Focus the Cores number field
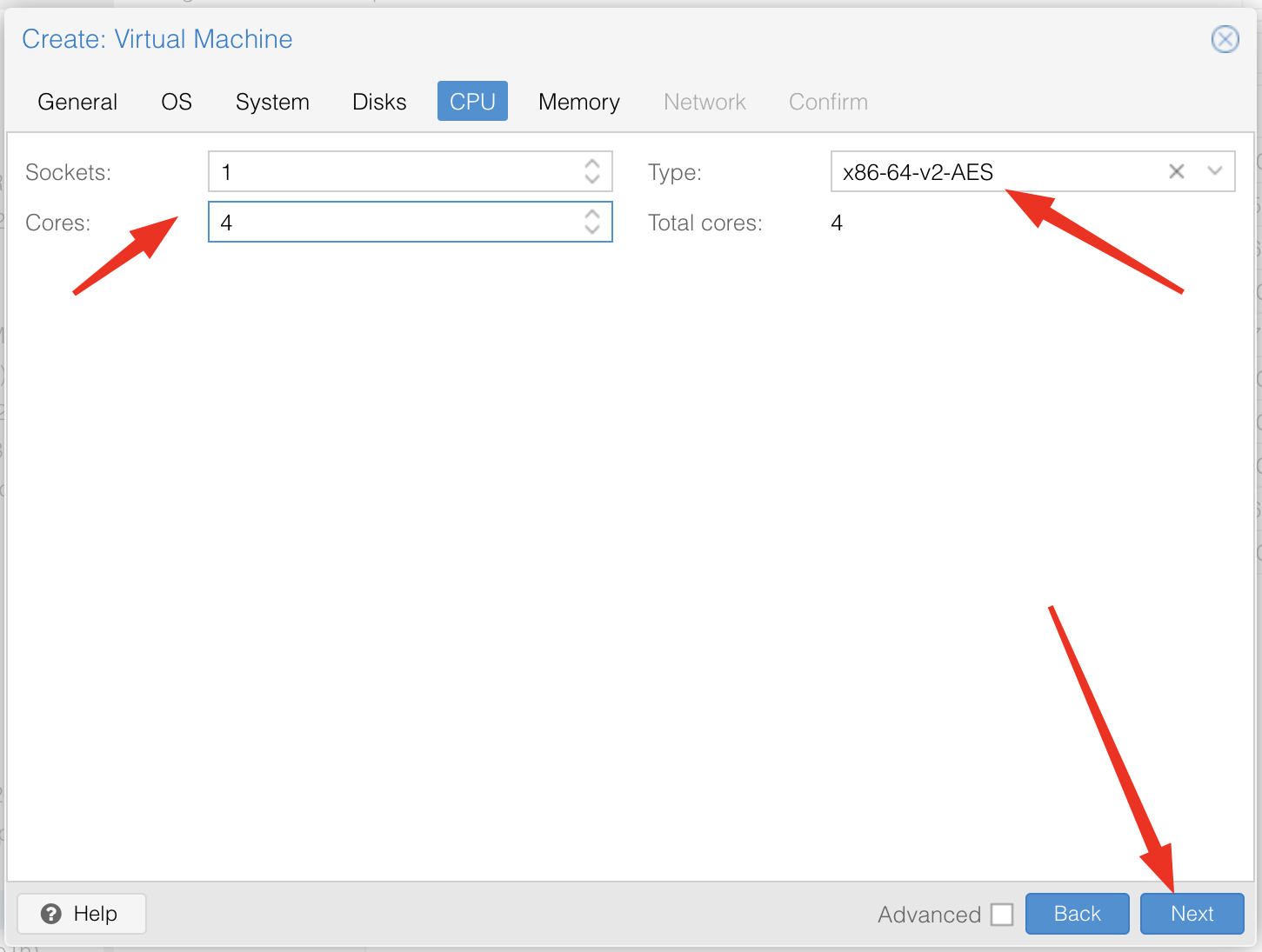The width and height of the screenshot is (1262, 952). pos(391,223)
